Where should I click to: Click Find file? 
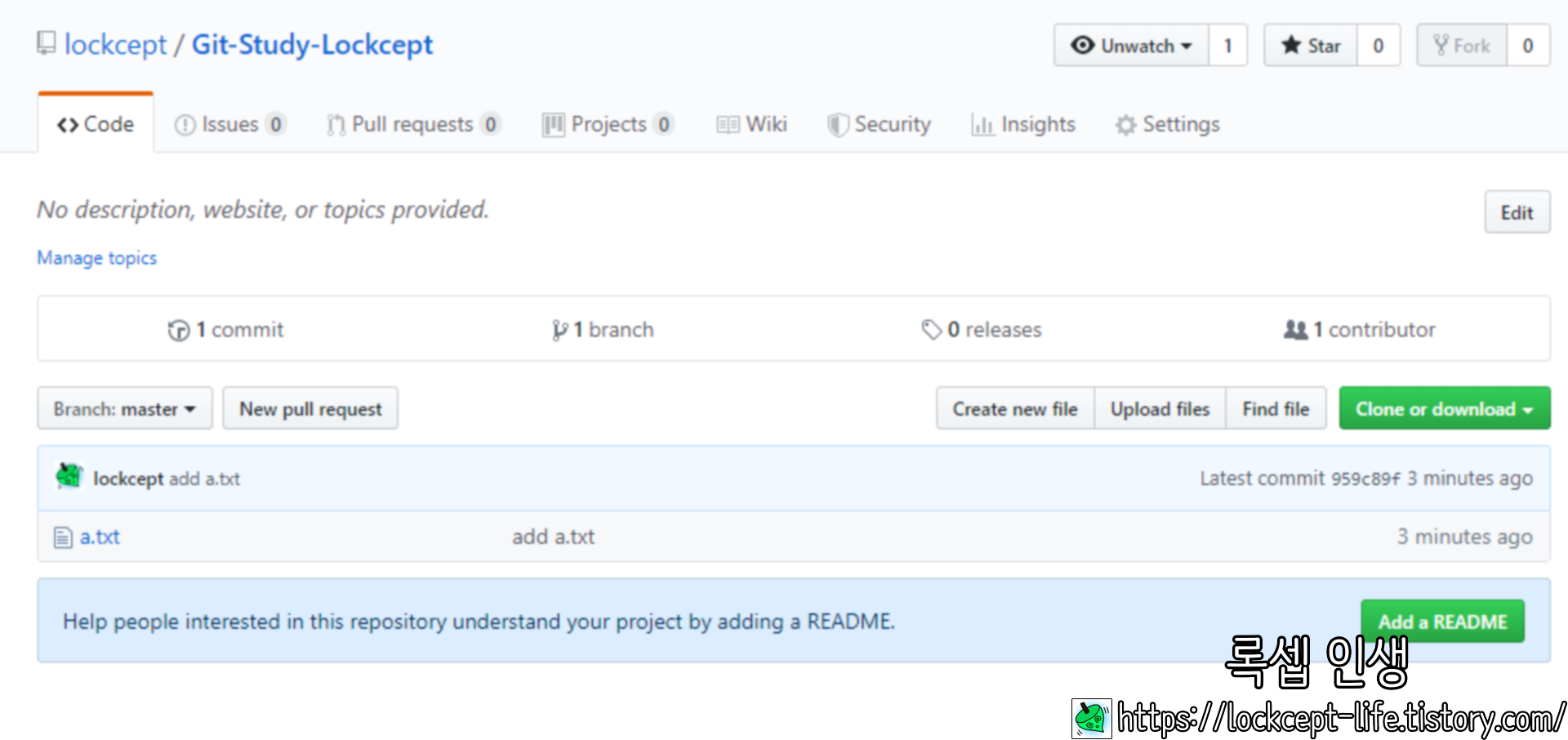click(1276, 408)
